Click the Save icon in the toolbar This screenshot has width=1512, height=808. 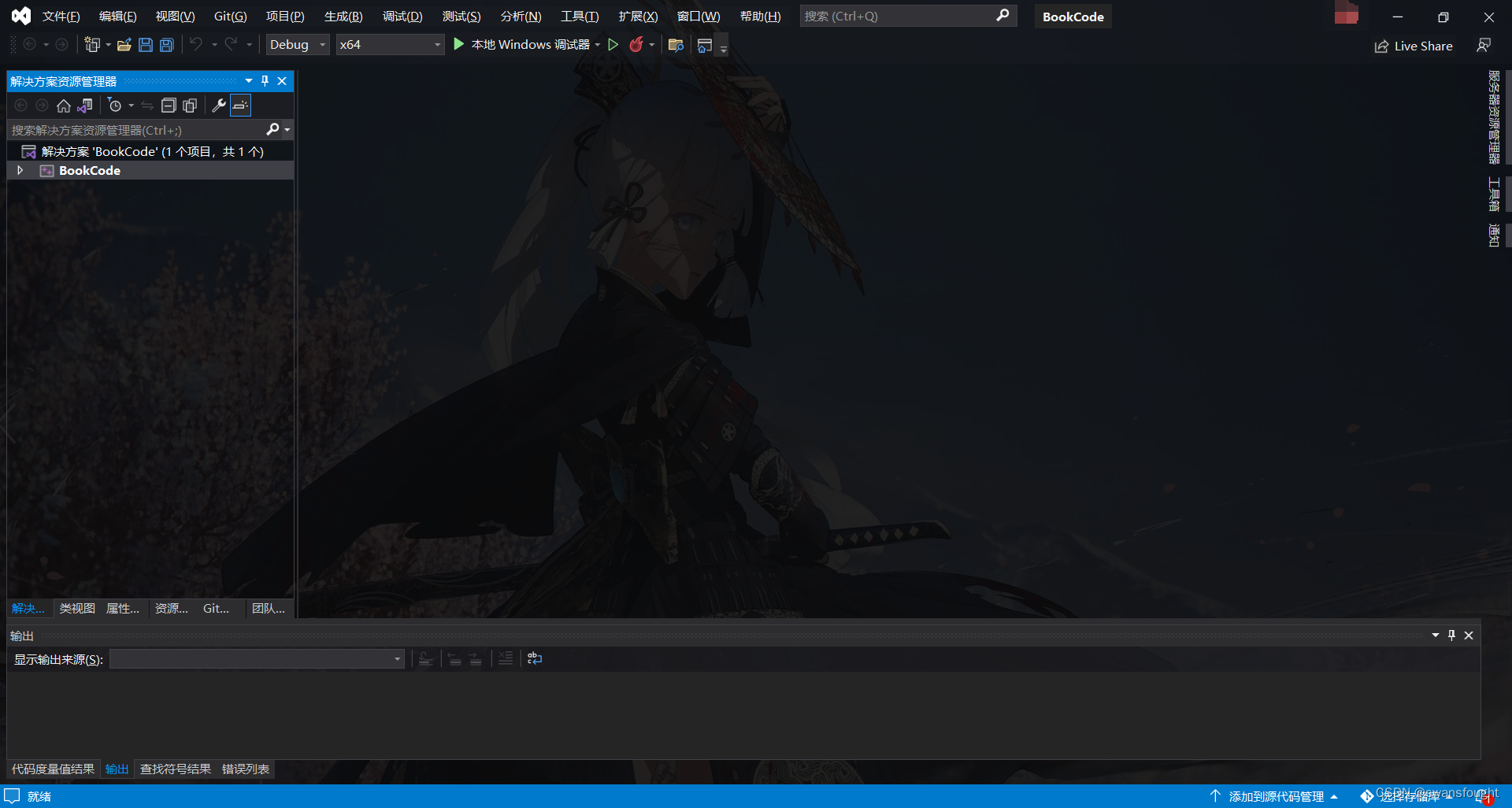click(146, 45)
